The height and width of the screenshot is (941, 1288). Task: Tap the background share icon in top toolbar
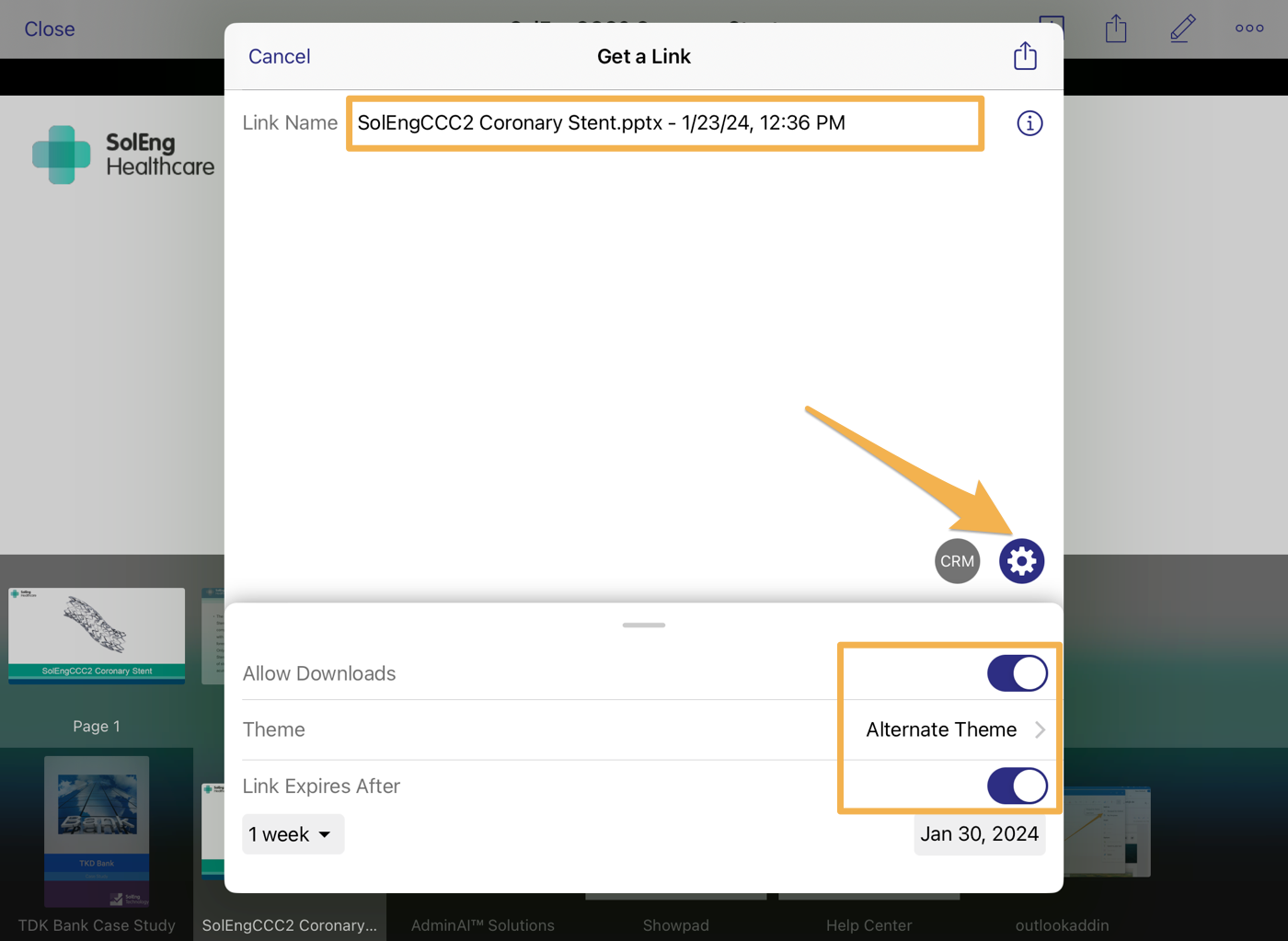(1116, 29)
